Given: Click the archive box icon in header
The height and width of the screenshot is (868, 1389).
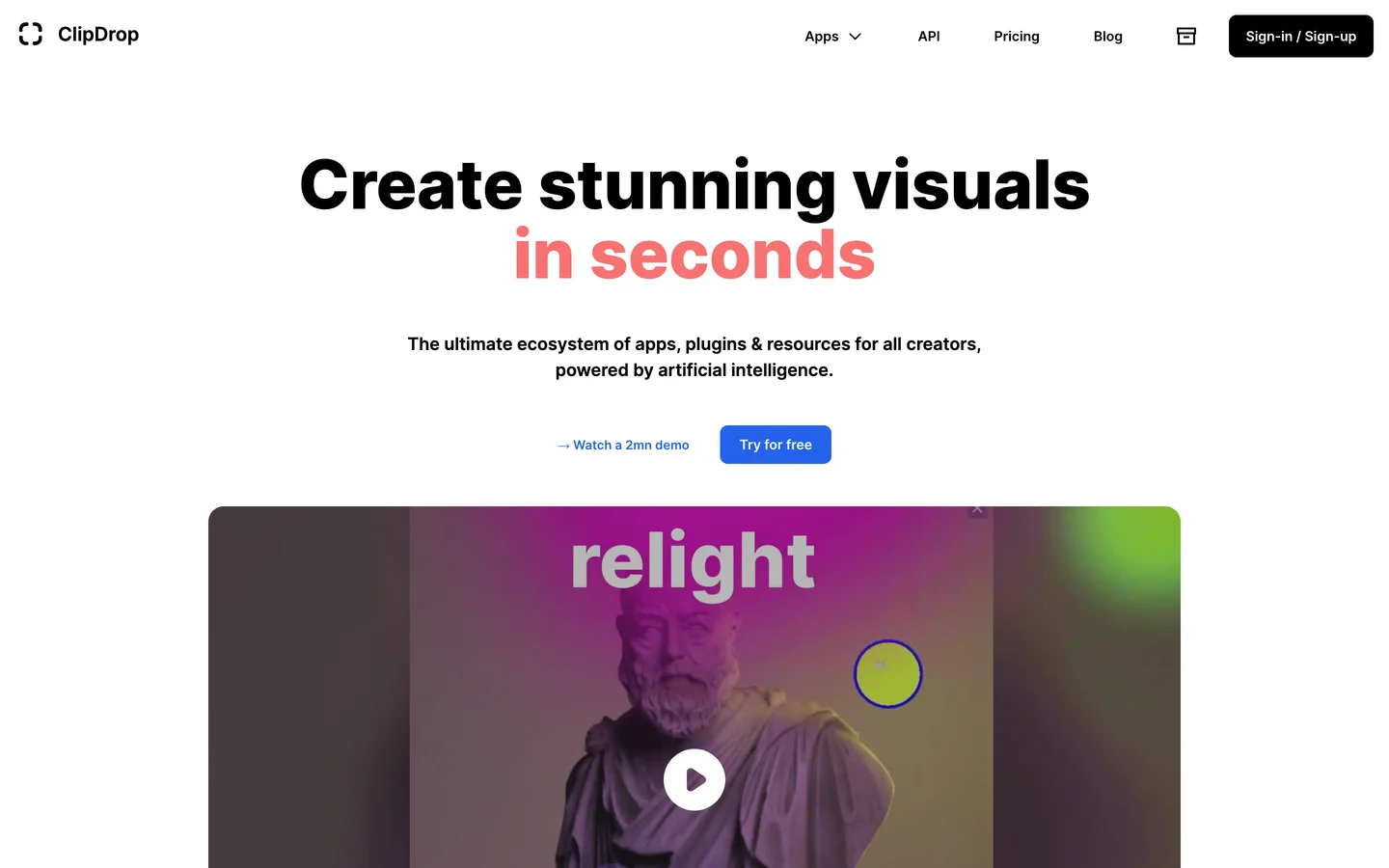Looking at the screenshot, I should (1186, 36).
